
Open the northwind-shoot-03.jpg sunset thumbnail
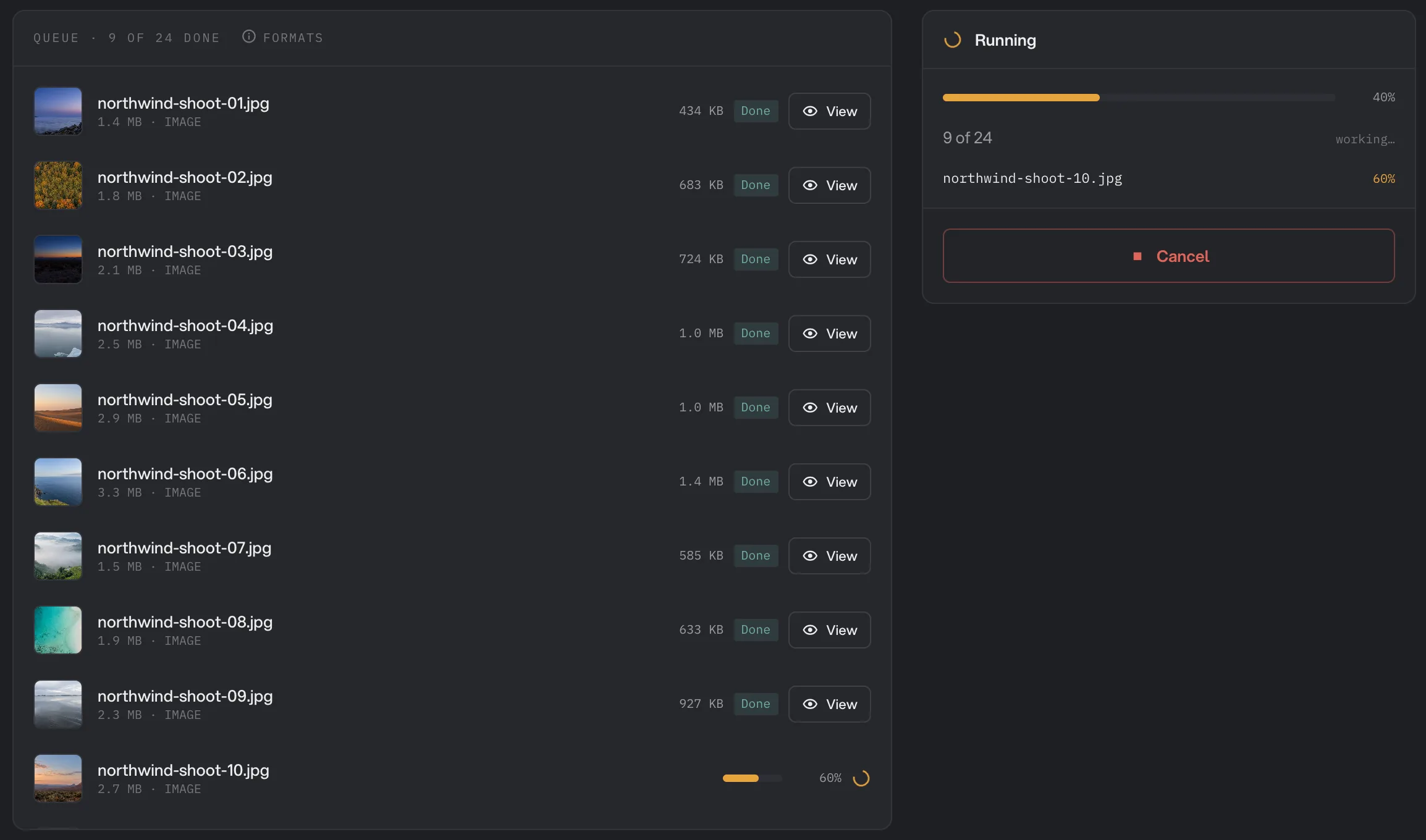pos(58,259)
